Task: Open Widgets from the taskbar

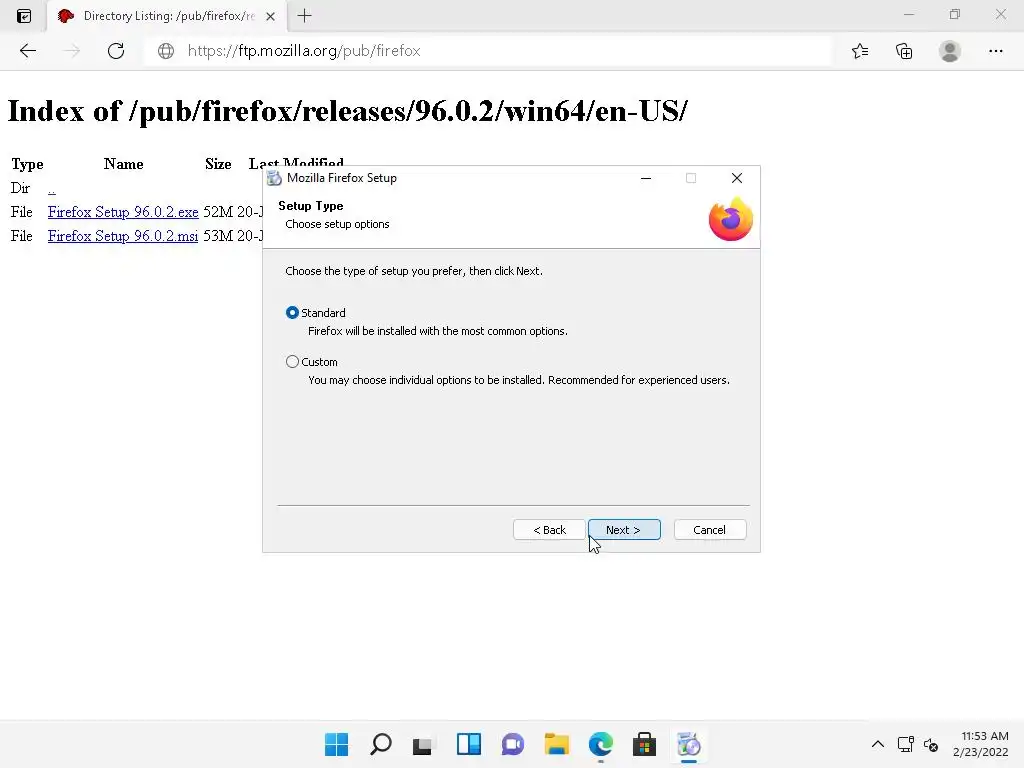Action: [x=469, y=744]
